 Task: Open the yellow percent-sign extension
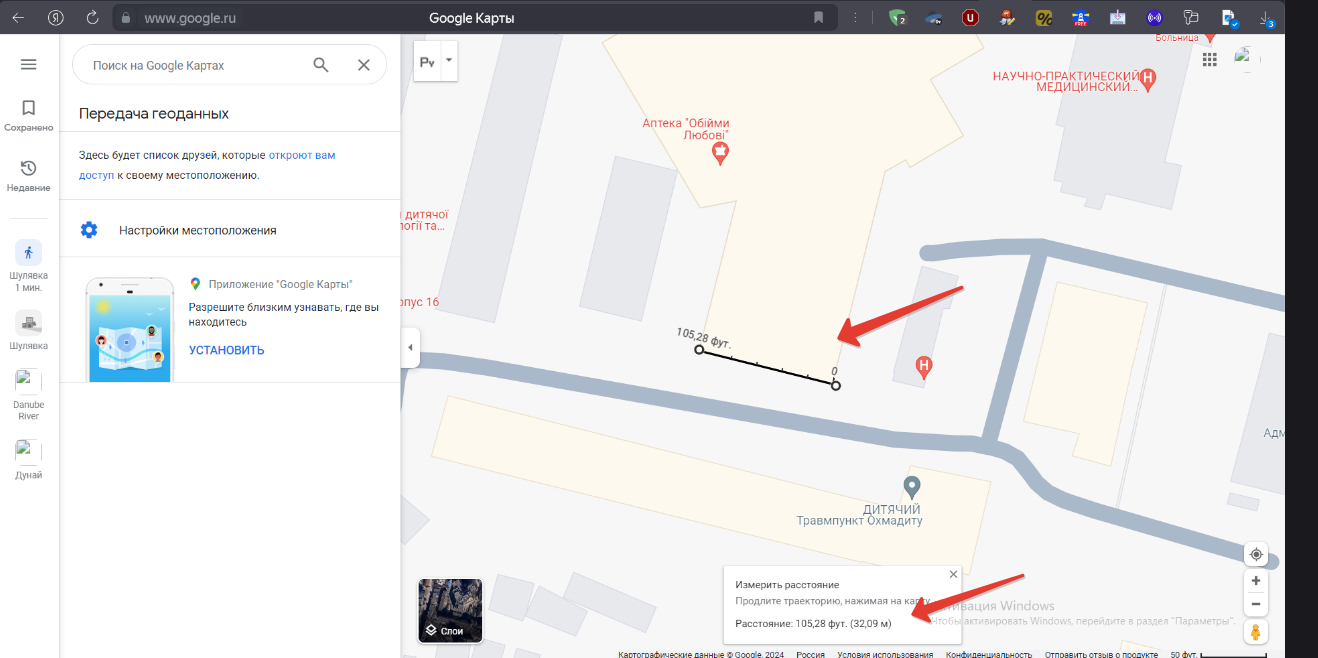pos(1043,18)
